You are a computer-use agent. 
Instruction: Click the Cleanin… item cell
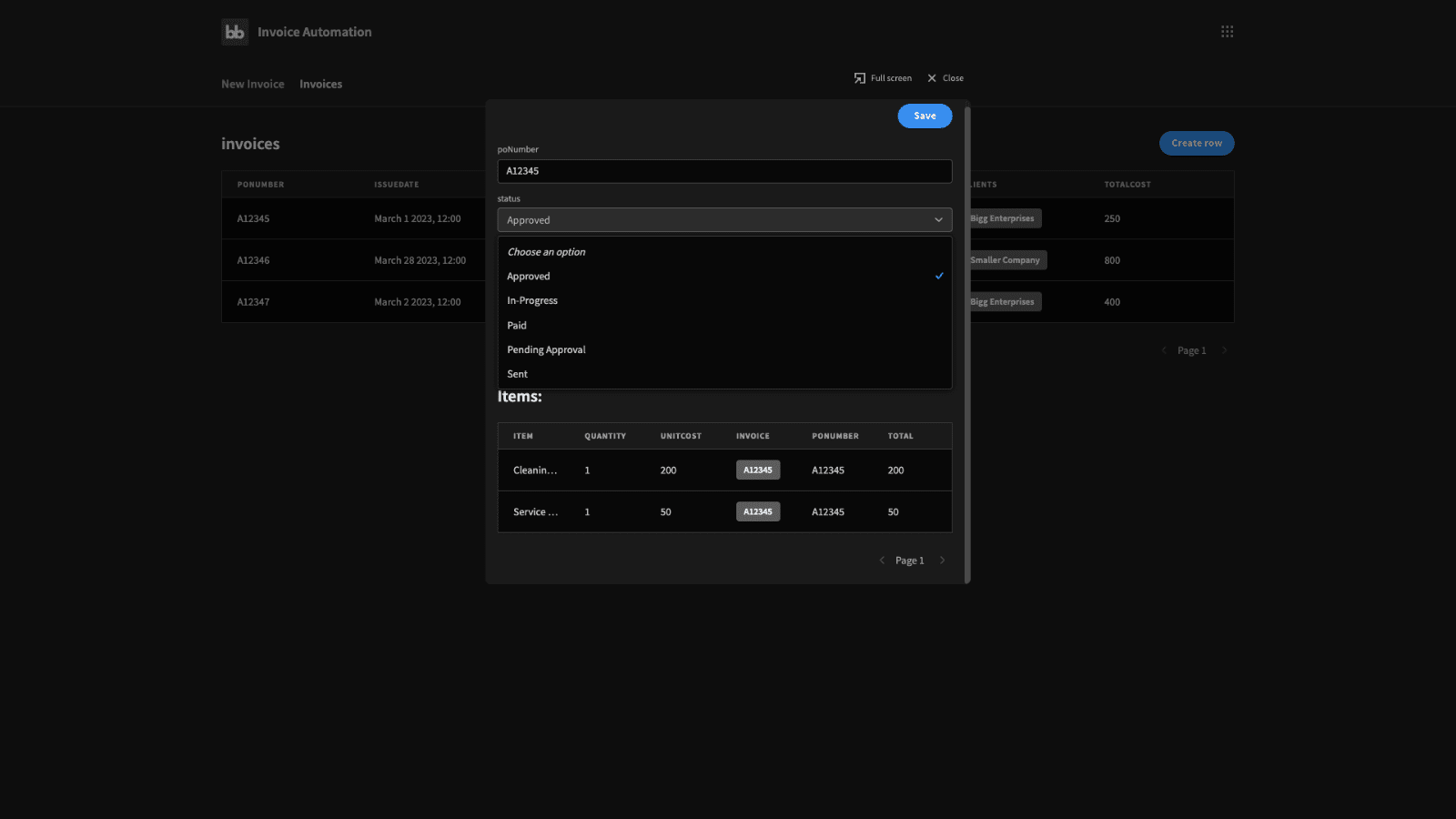(535, 470)
